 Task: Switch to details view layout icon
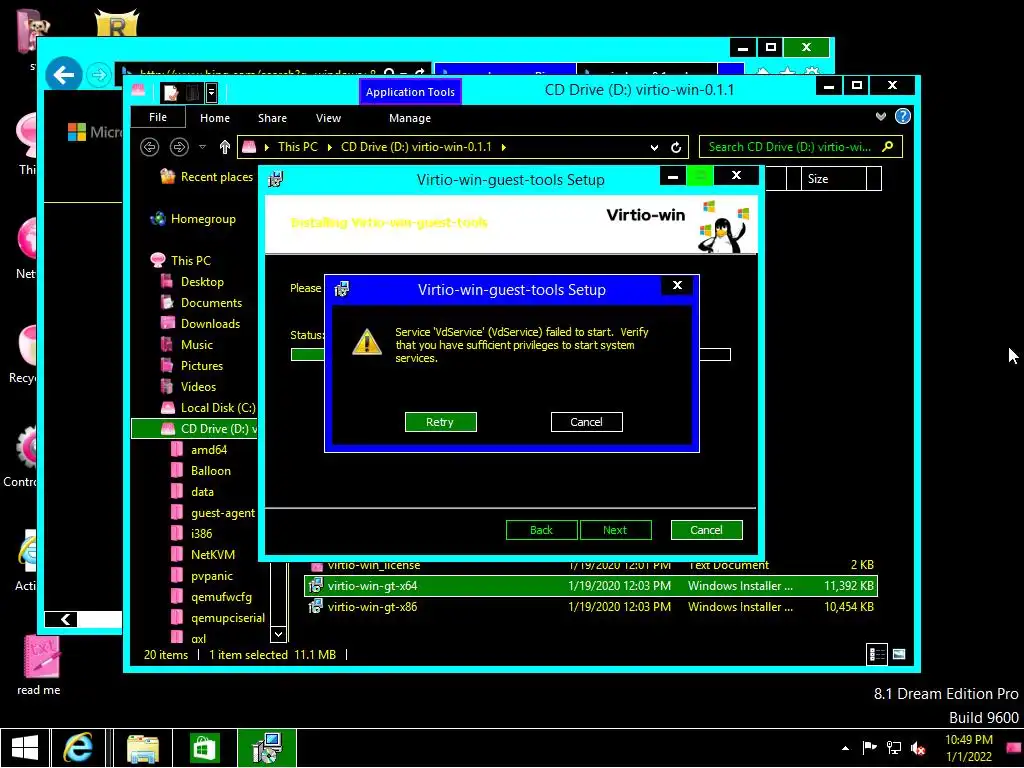click(x=877, y=654)
